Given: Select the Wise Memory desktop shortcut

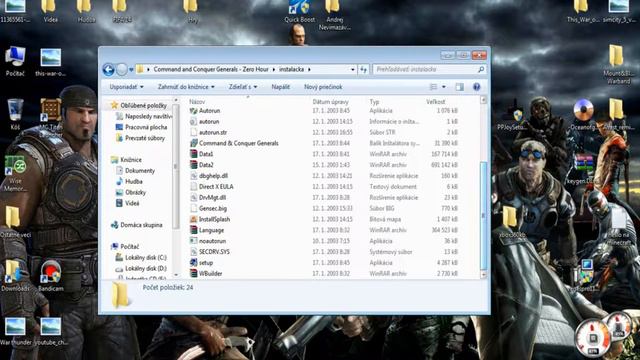Looking at the screenshot, I should (15, 173).
